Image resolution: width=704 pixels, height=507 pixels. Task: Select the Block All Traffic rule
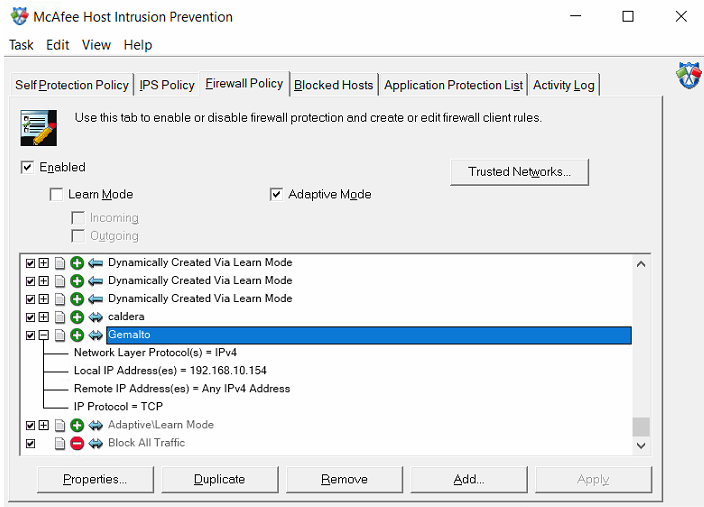click(x=146, y=443)
